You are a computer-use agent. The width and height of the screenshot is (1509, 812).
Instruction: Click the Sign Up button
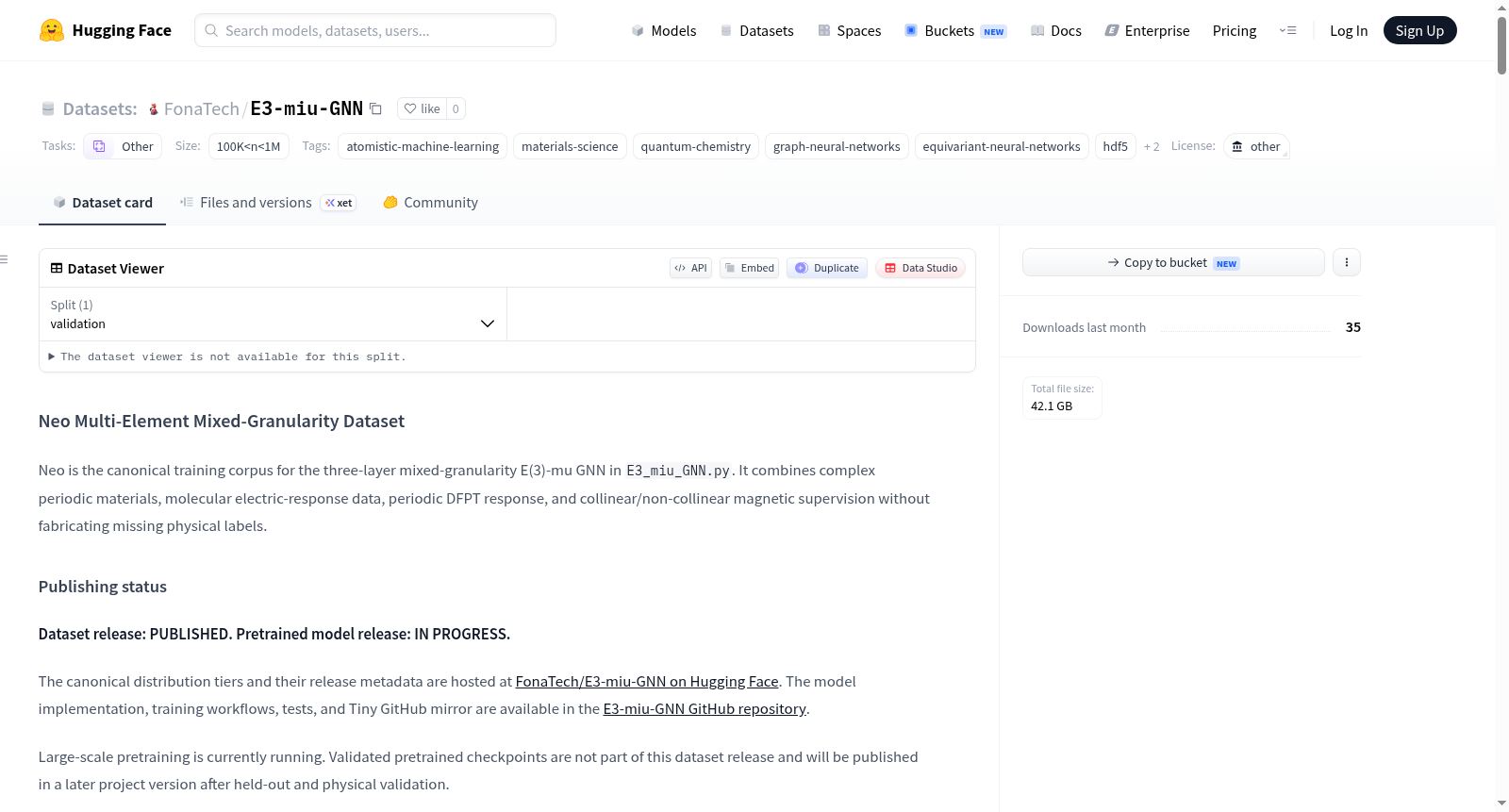tap(1419, 30)
